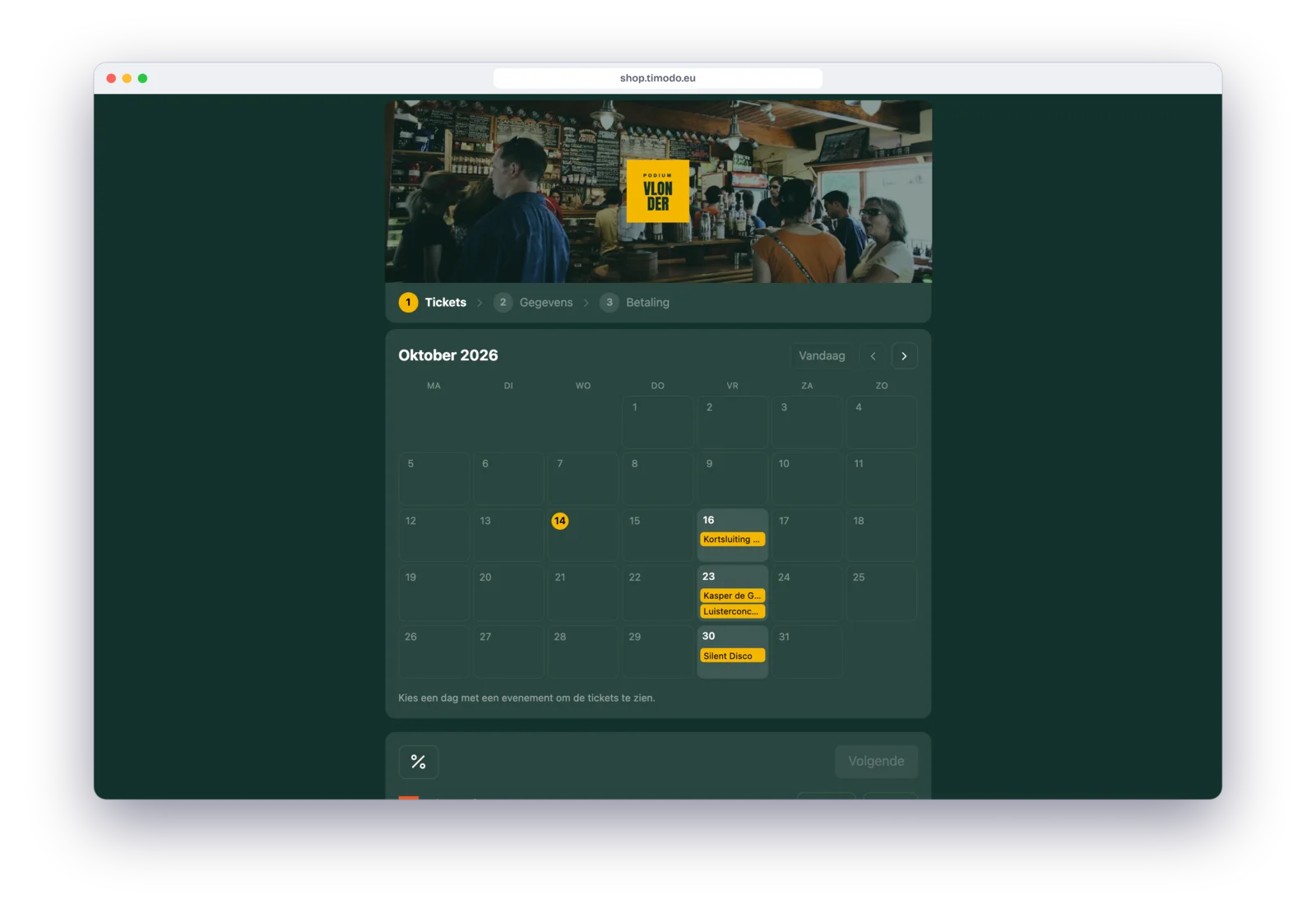Click day 31 in the calendar
1316x909 pixels.
point(807,652)
